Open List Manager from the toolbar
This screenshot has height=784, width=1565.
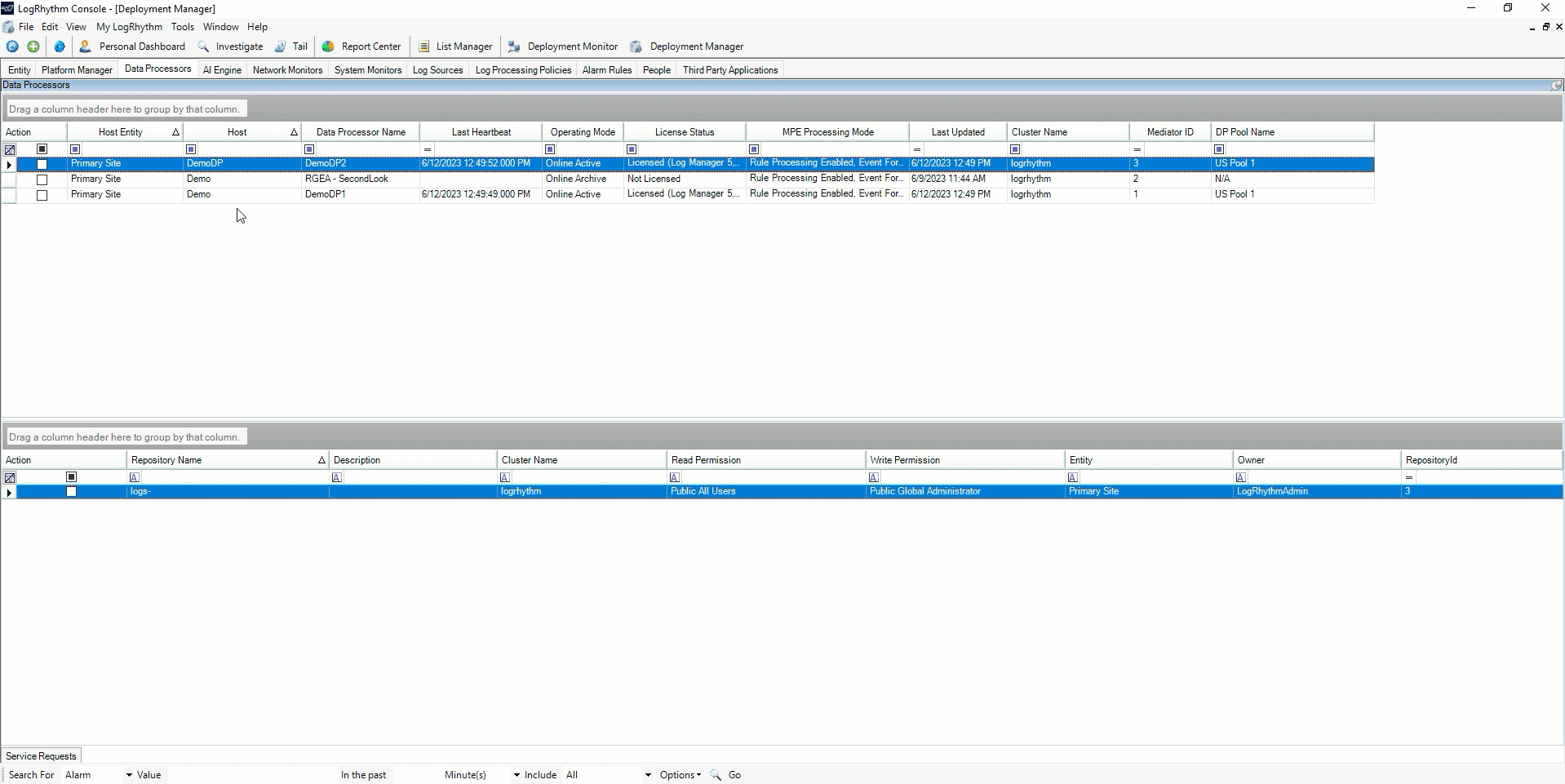424,47
